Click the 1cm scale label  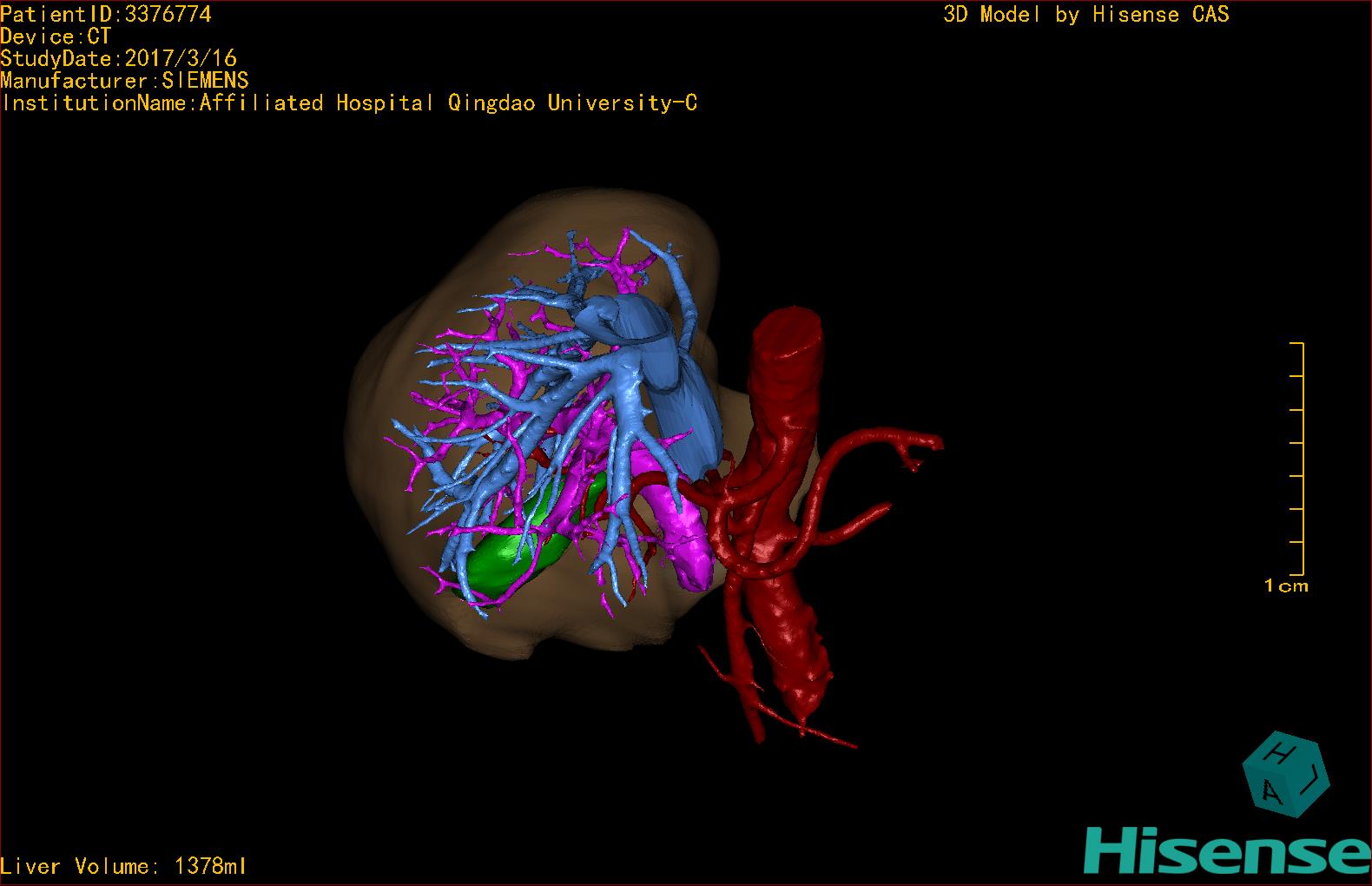click(1286, 586)
